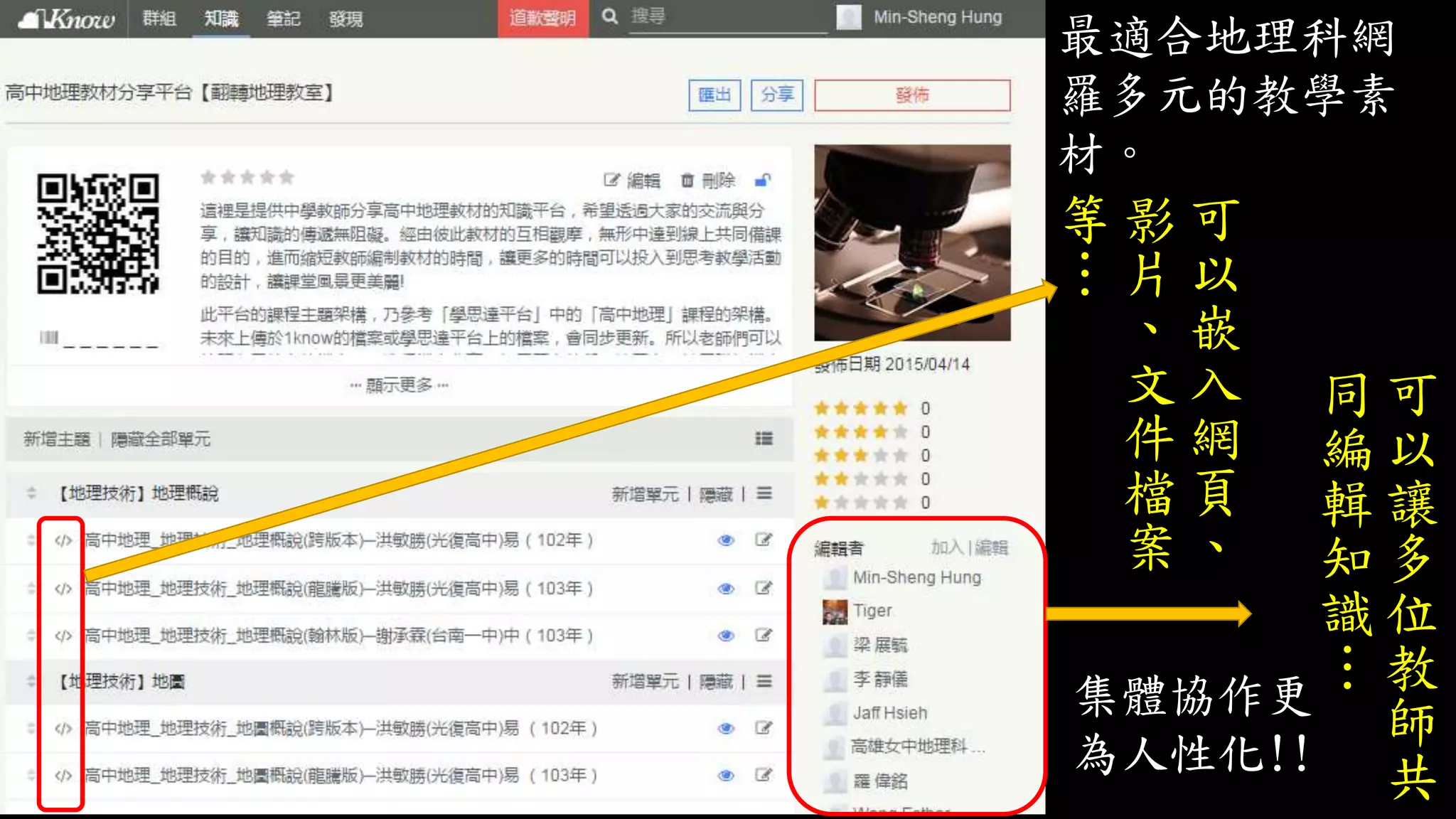The image size is (1456, 819).
Task: Click 隱藏 in the 地圖 topic row
Action: coord(716,682)
